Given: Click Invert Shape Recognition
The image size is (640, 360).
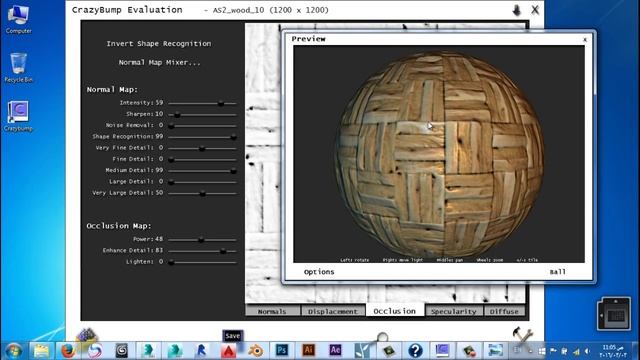Looking at the screenshot, I should (159, 44).
